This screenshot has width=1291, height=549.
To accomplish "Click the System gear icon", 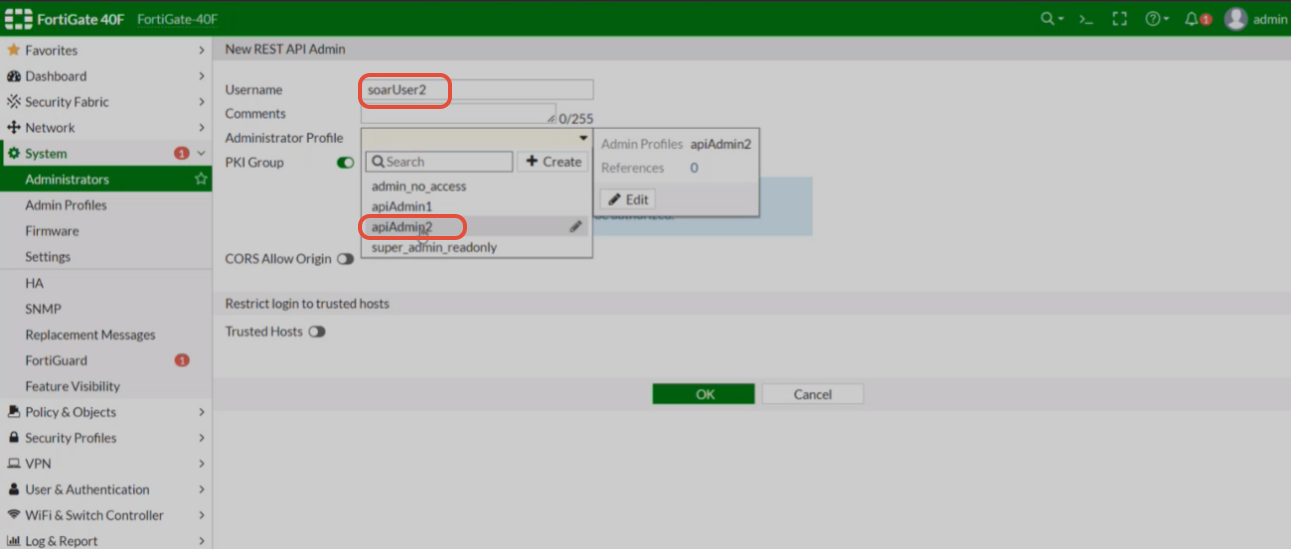I will [x=14, y=154].
